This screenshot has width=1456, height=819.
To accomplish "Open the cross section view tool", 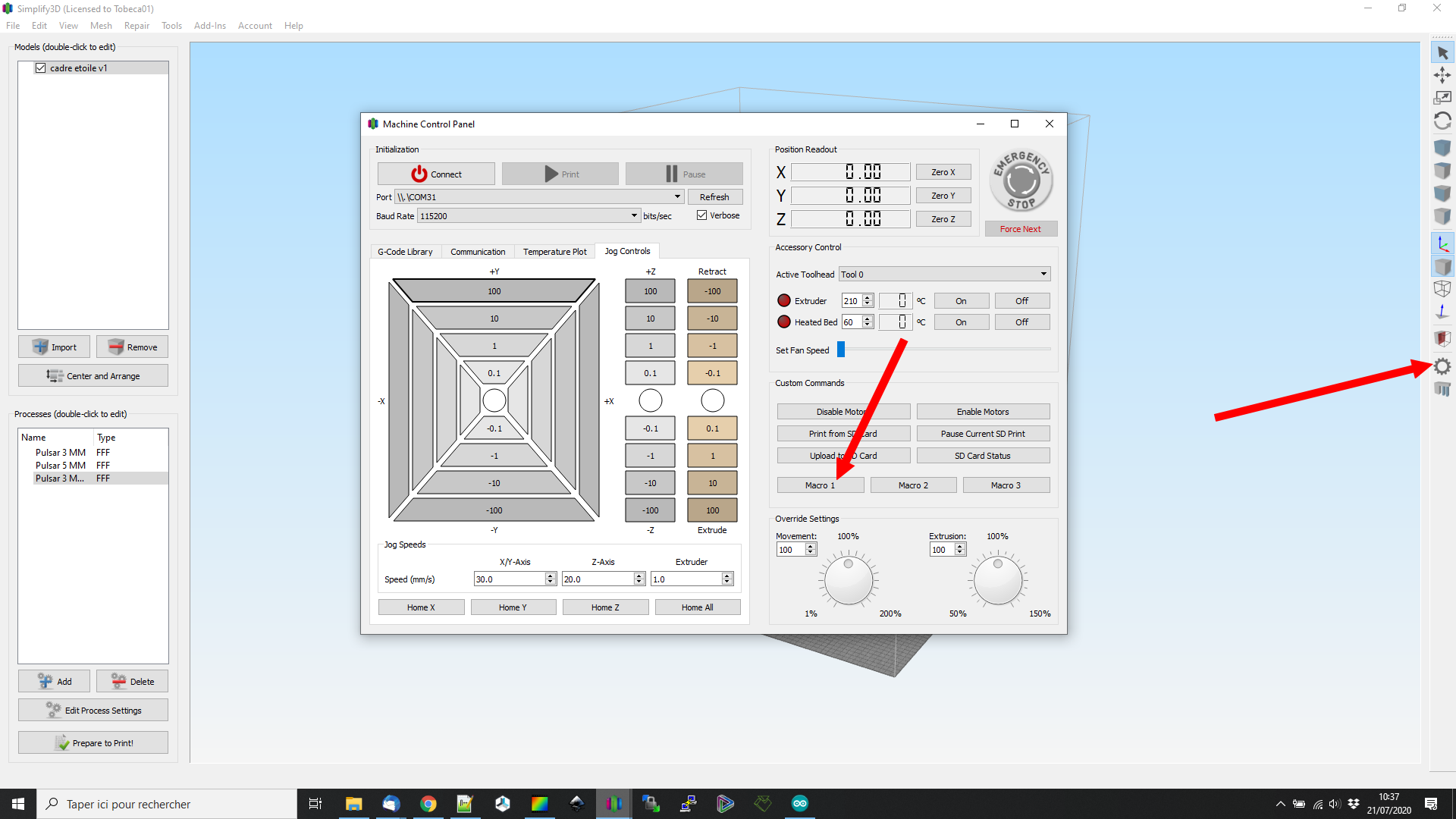I will [1442, 338].
